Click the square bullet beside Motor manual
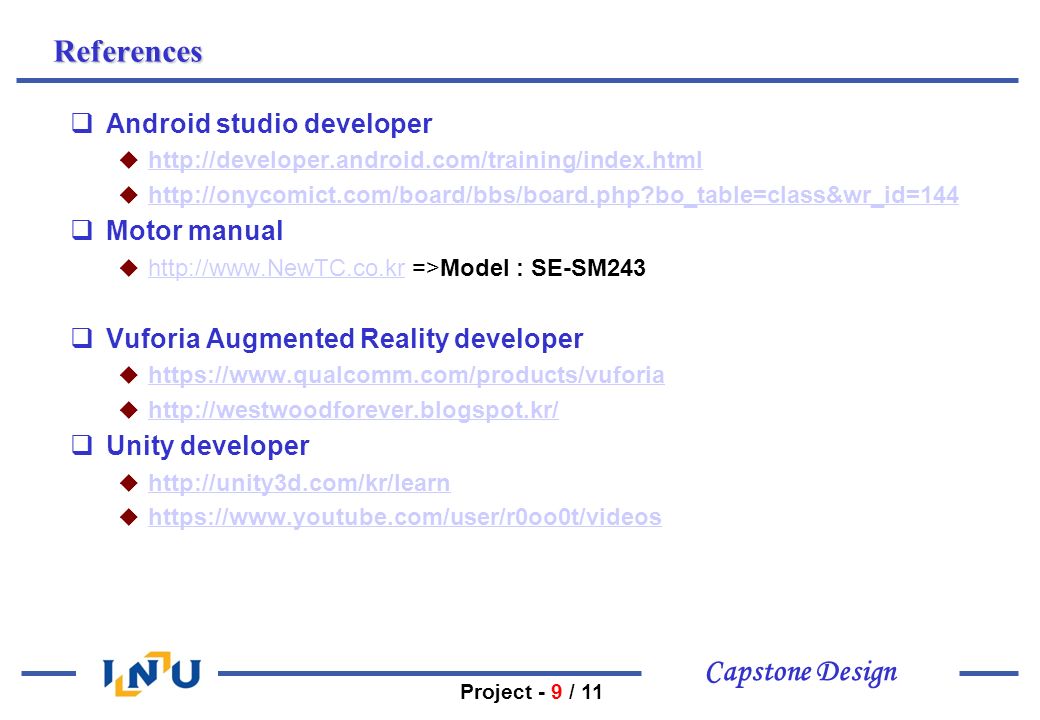1040x720 pixels. click(x=82, y=229)
